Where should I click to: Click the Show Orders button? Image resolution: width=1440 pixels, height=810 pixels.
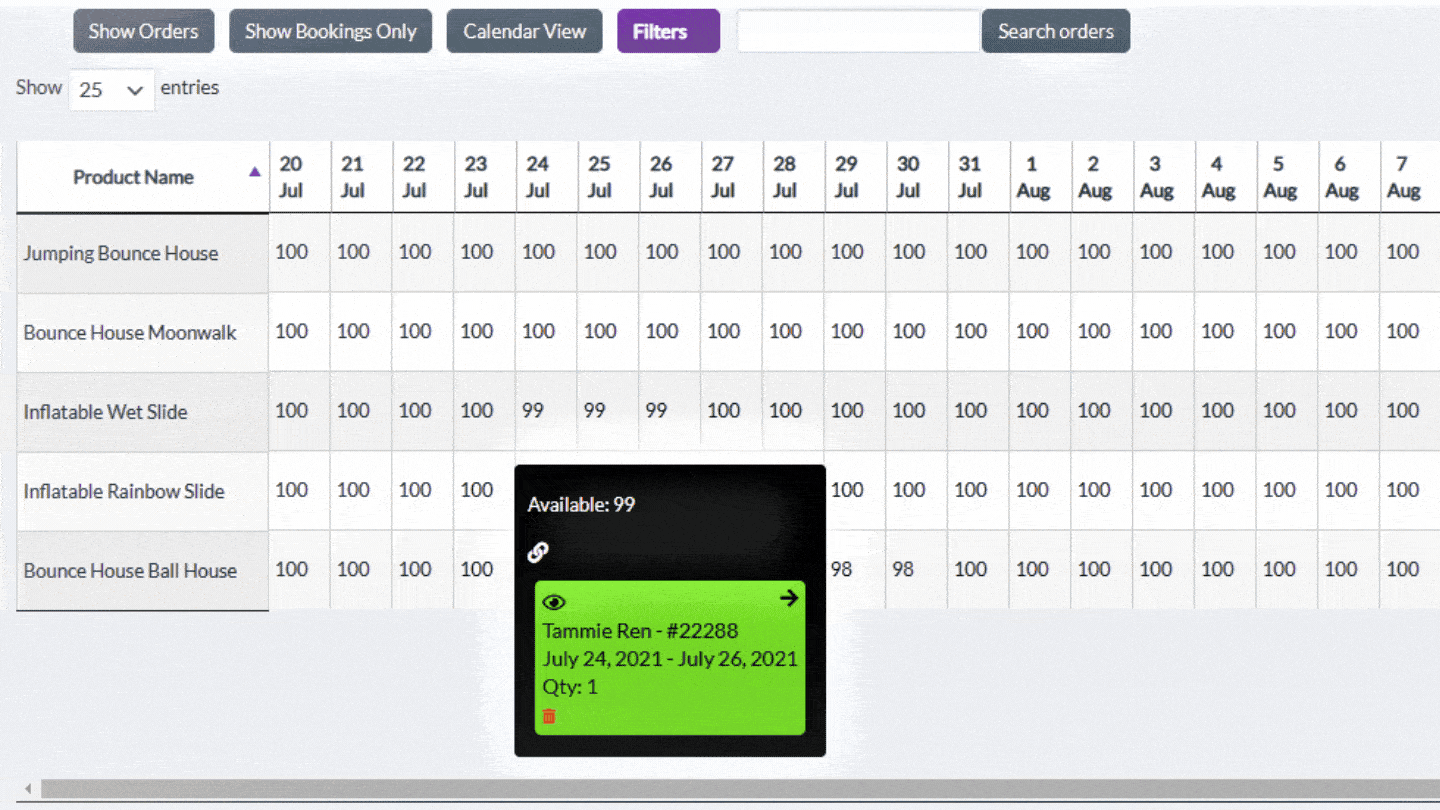[143, 31]
